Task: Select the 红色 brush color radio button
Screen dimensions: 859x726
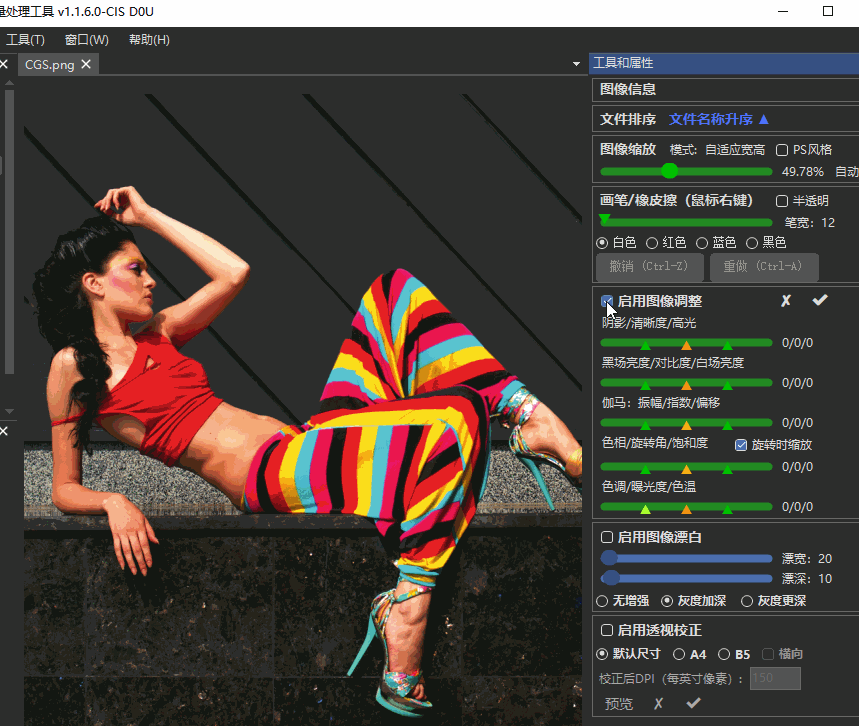Action: point(652,242)
